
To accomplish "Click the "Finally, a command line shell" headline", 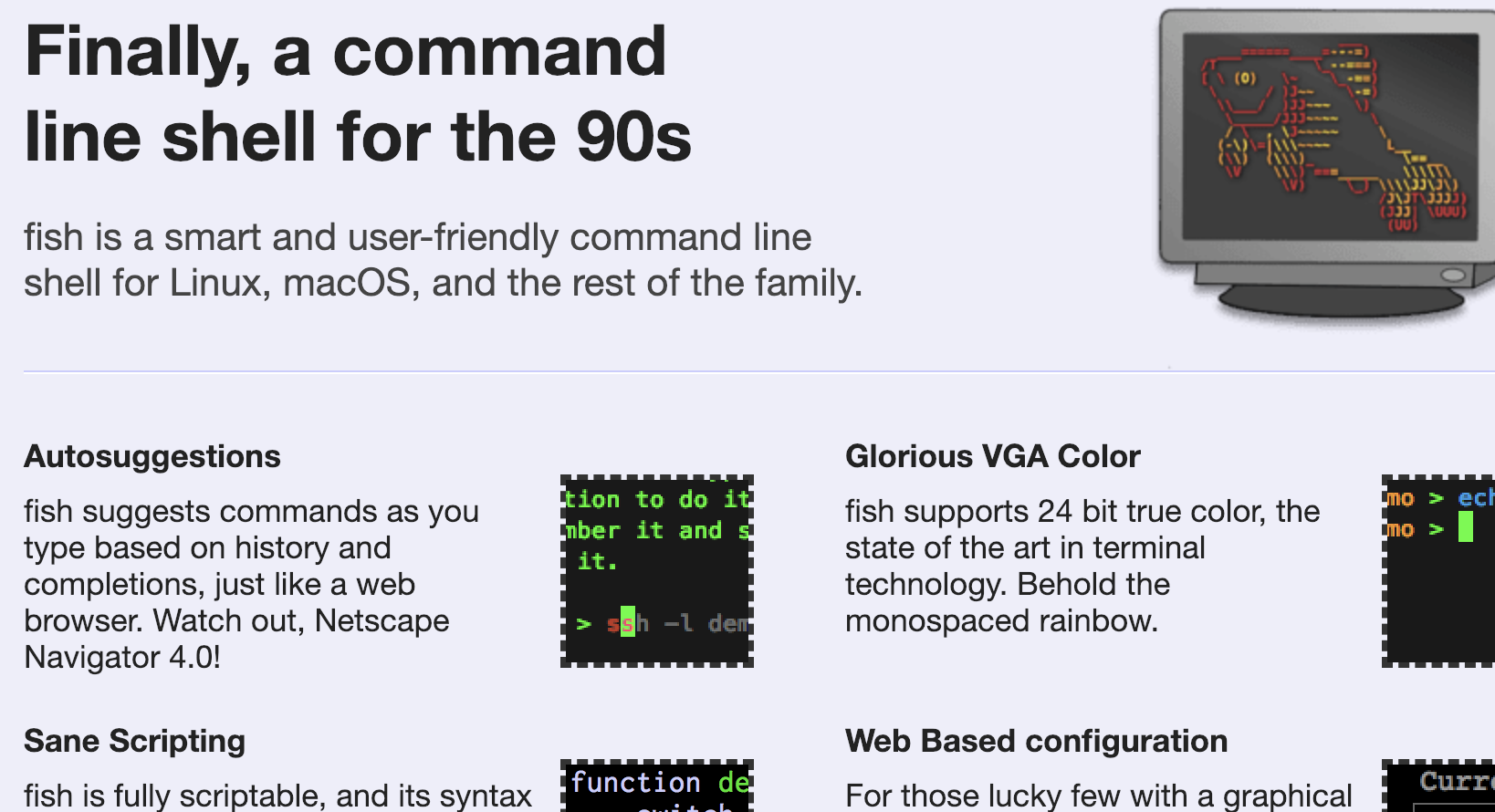I will tap(358, 93).
